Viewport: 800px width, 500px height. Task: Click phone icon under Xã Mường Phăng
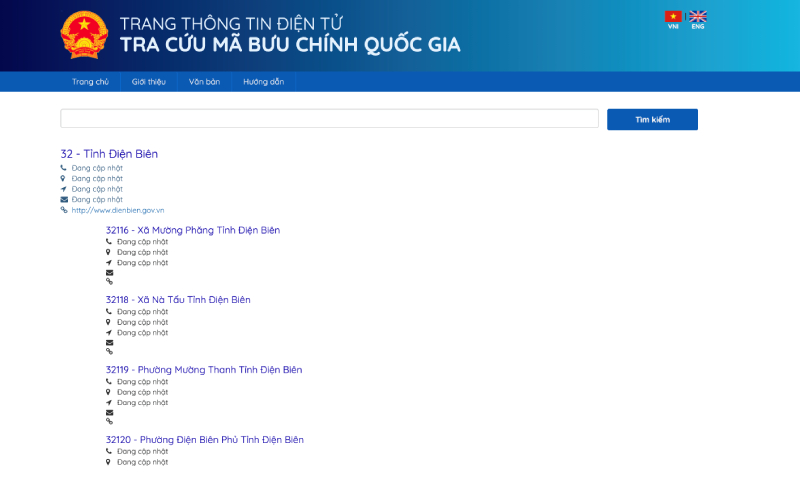(x=109, y=241)
